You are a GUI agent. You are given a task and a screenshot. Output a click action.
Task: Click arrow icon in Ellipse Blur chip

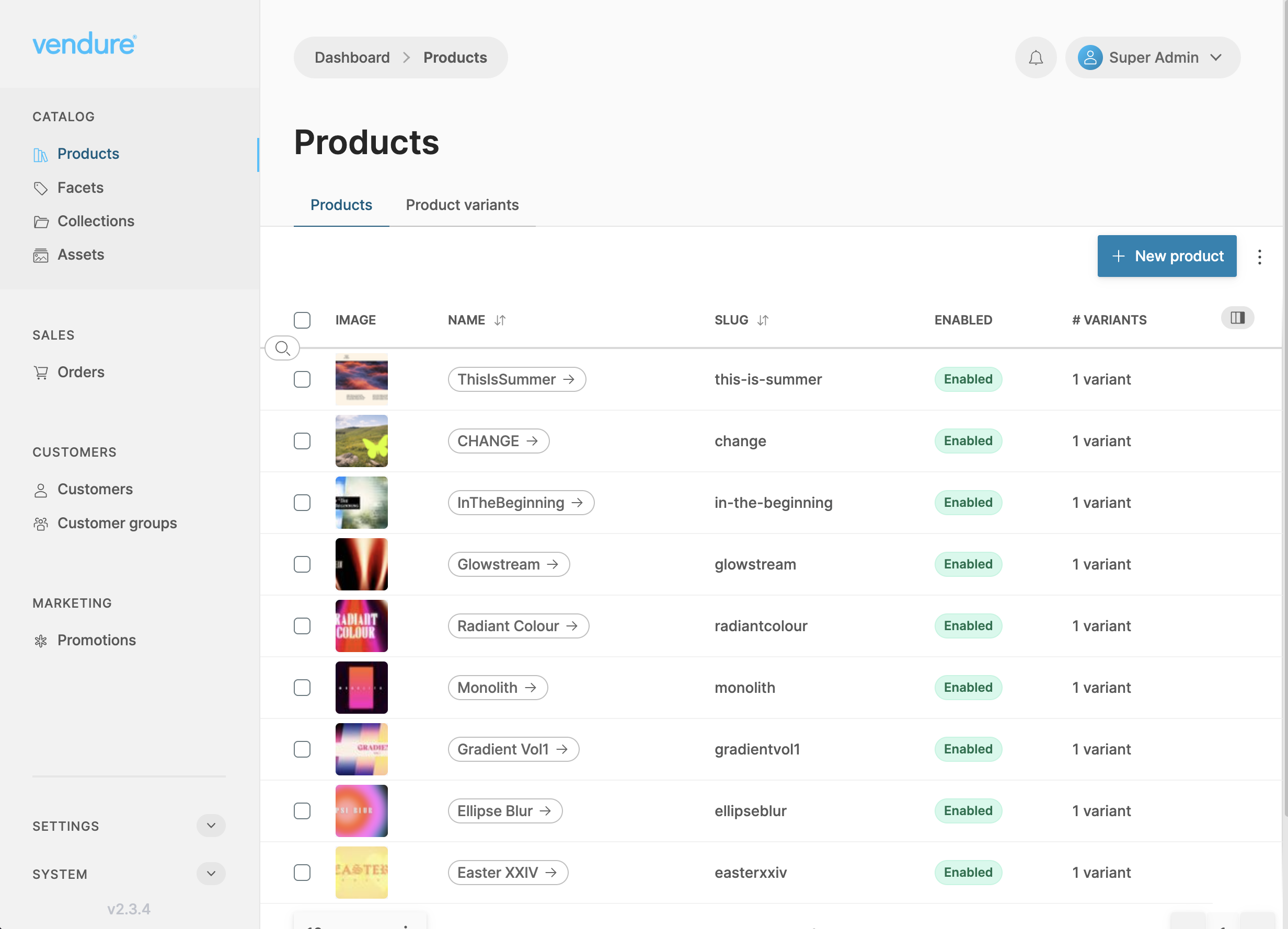click(x=545, y=811)
